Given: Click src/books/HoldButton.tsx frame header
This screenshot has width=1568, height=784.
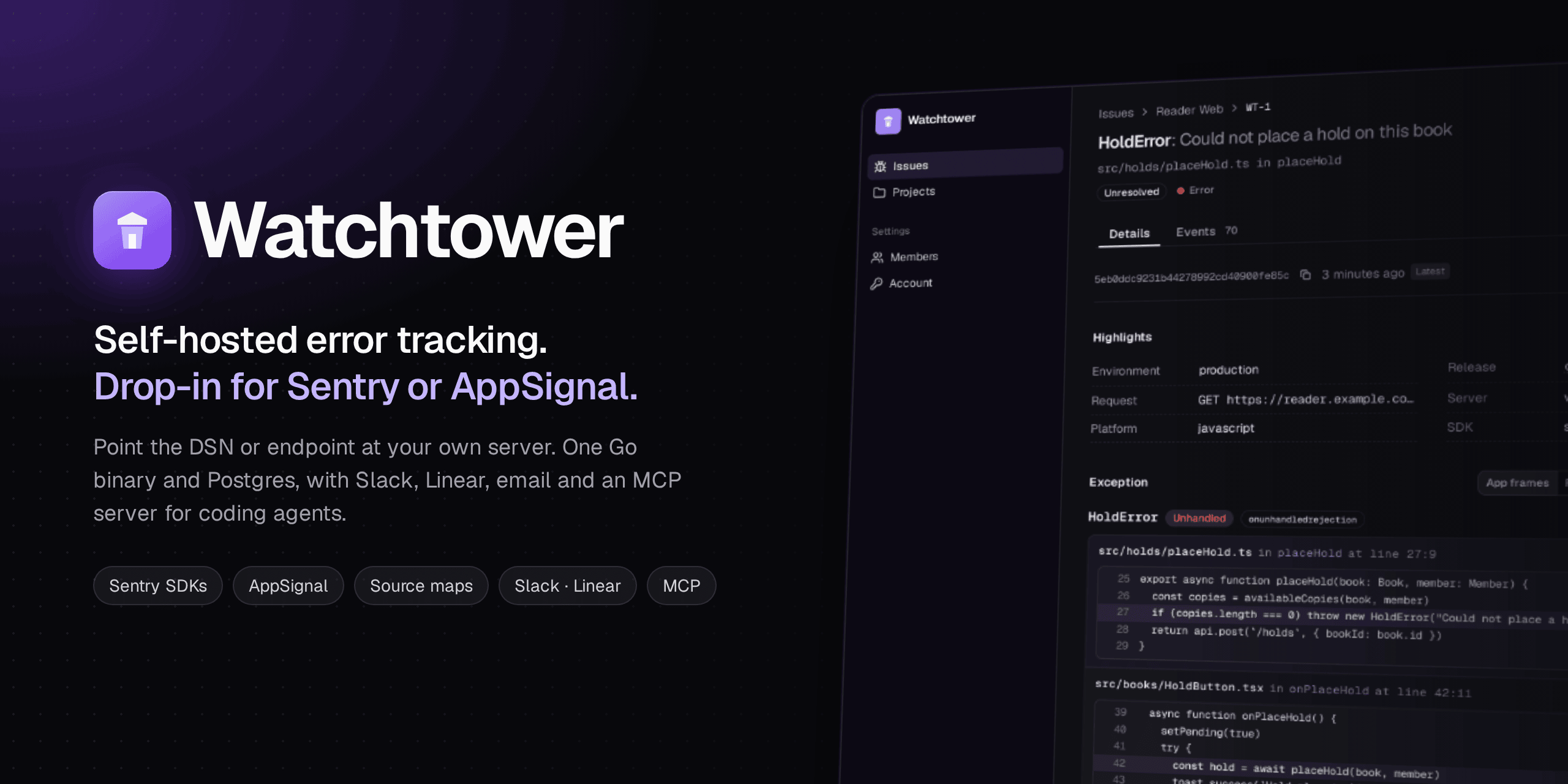Looking at the screenshot, I should tap(1283, 688).
